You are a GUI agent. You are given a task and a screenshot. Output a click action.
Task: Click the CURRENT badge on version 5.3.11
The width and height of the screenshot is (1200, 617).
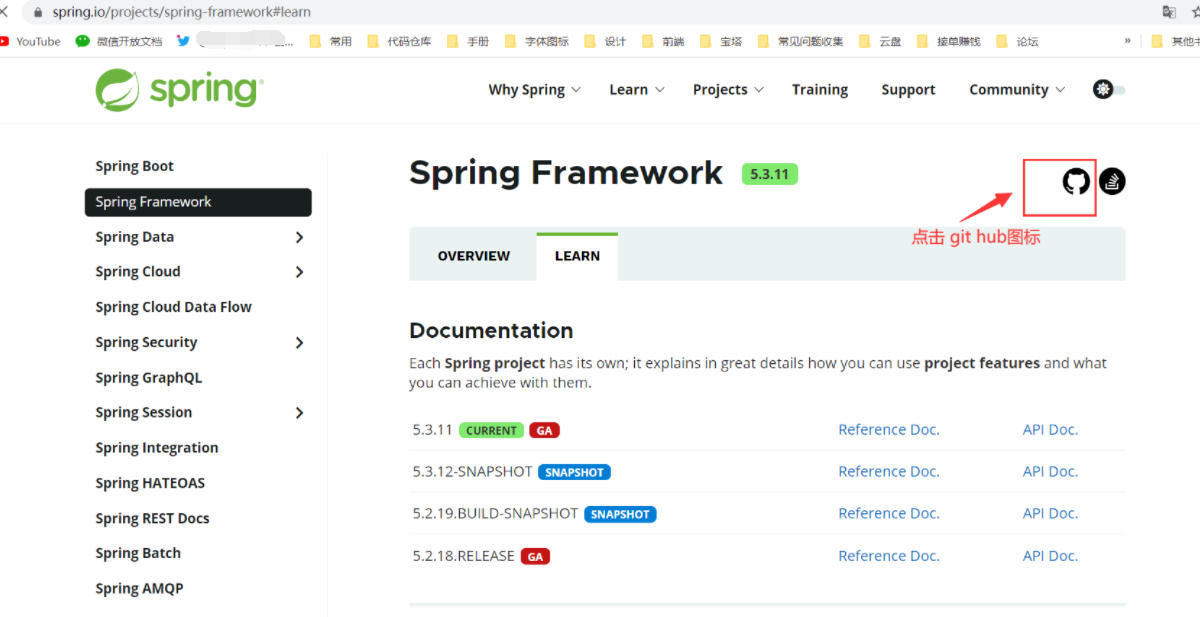pyautogui.click(x=491, y=430)
